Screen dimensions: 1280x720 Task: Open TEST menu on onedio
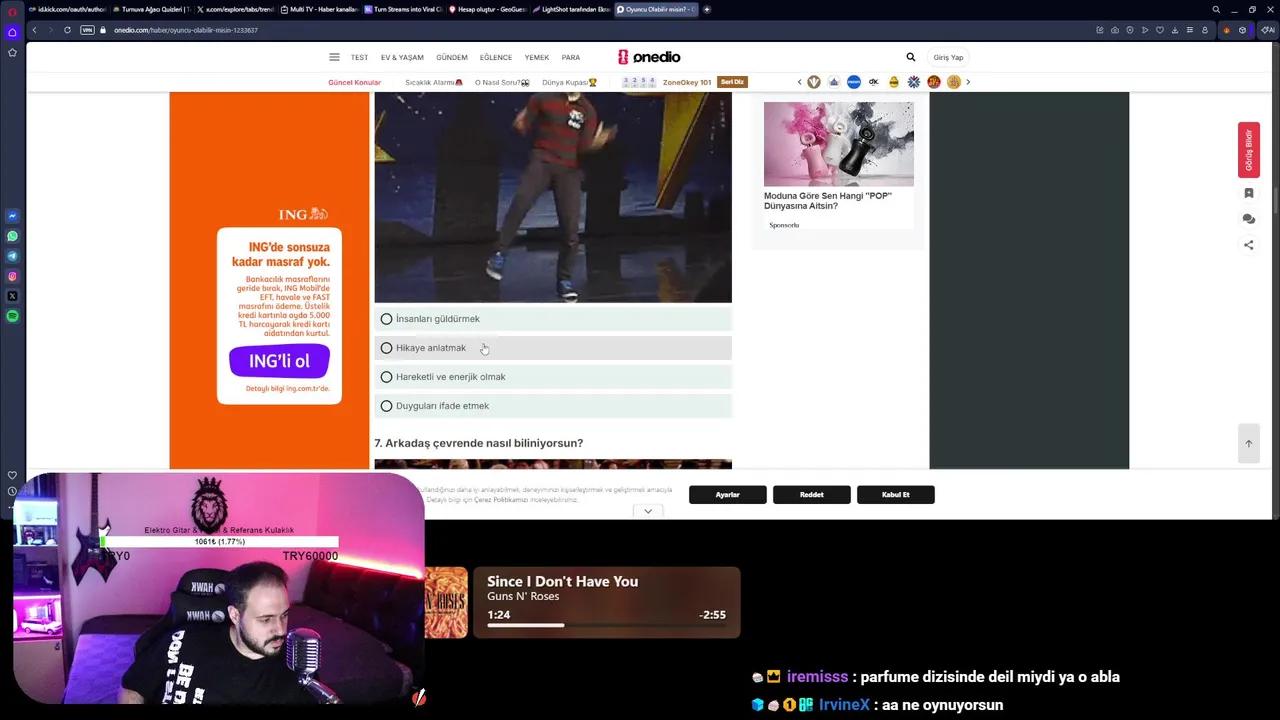pos(359,57)
